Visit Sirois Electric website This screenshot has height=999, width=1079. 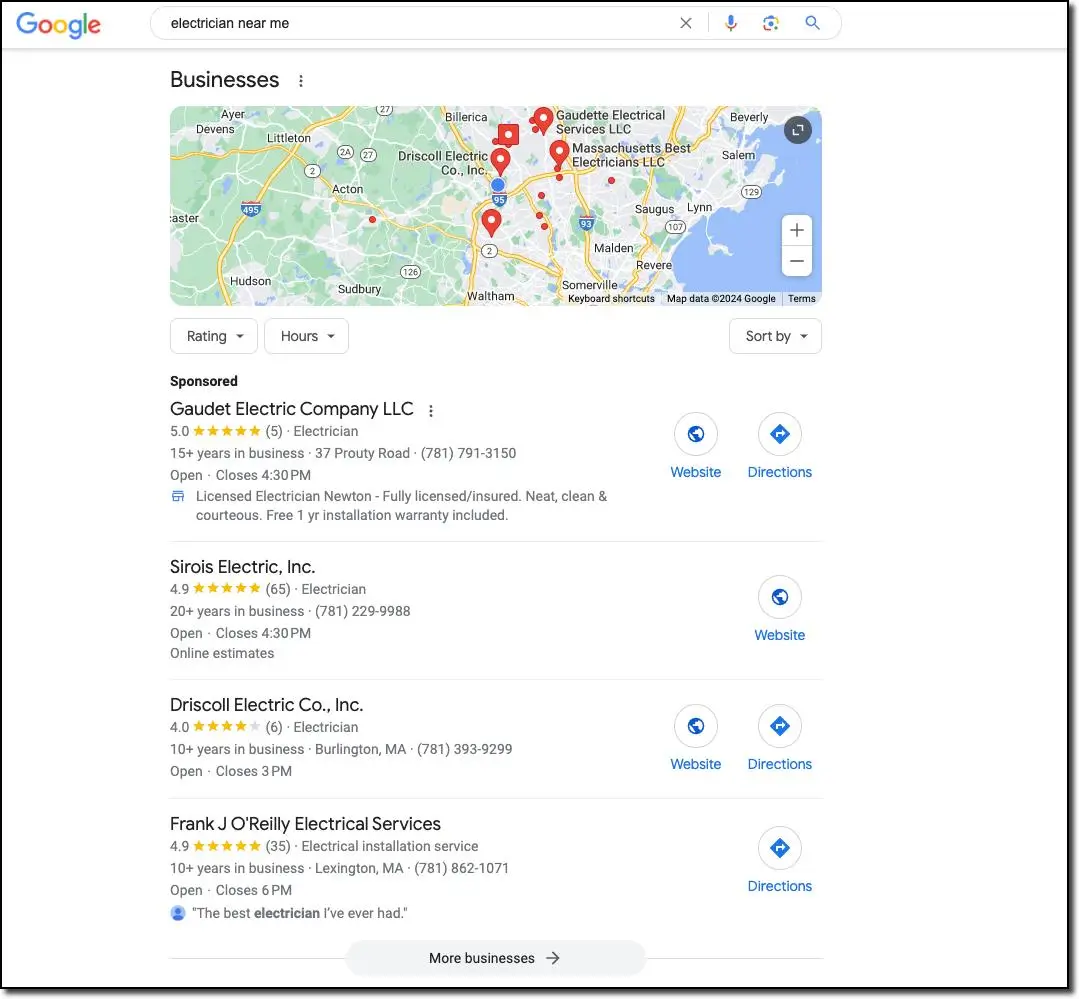(780, 609)
